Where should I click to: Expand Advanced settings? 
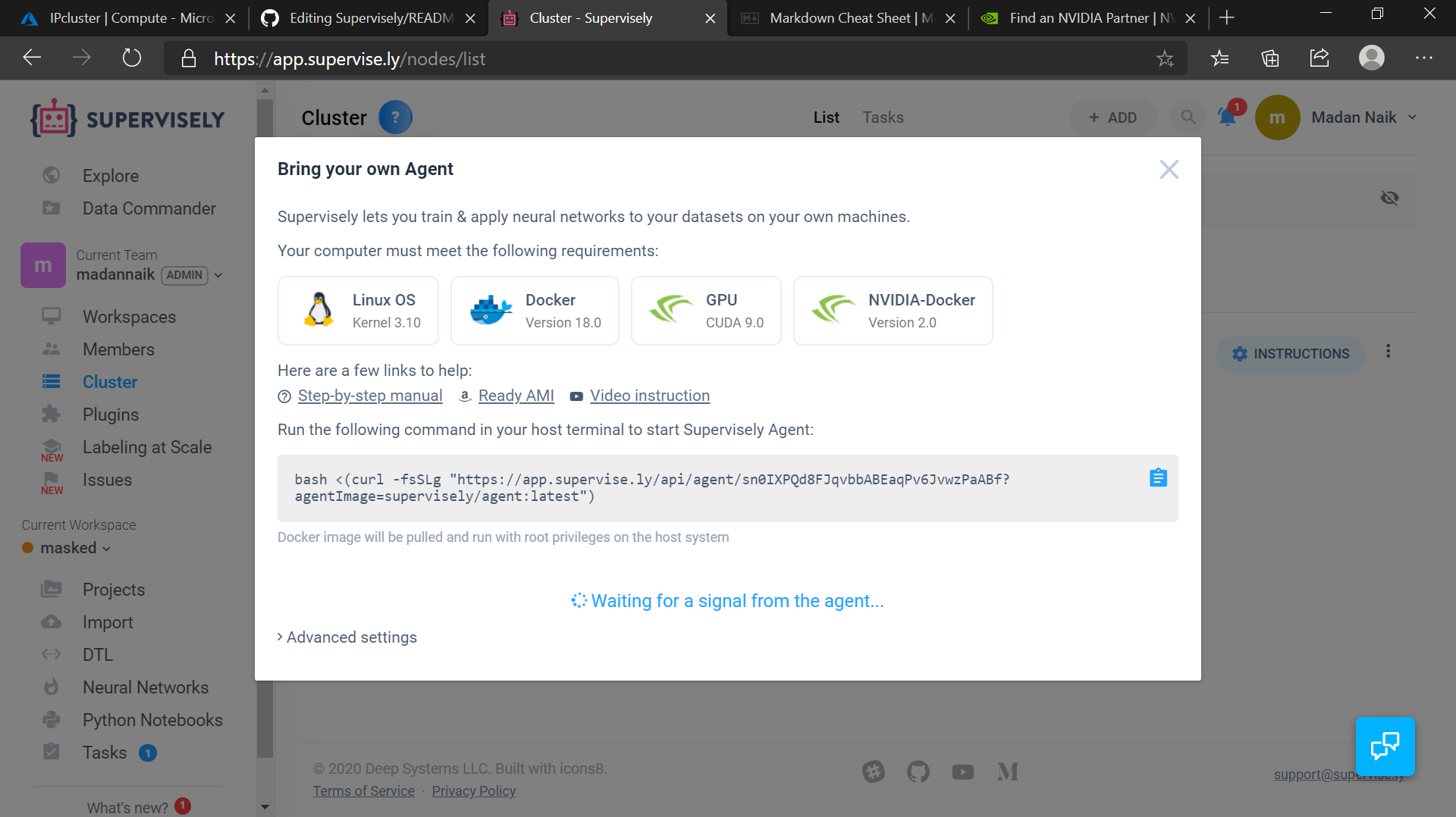click(x=347, y=637)
